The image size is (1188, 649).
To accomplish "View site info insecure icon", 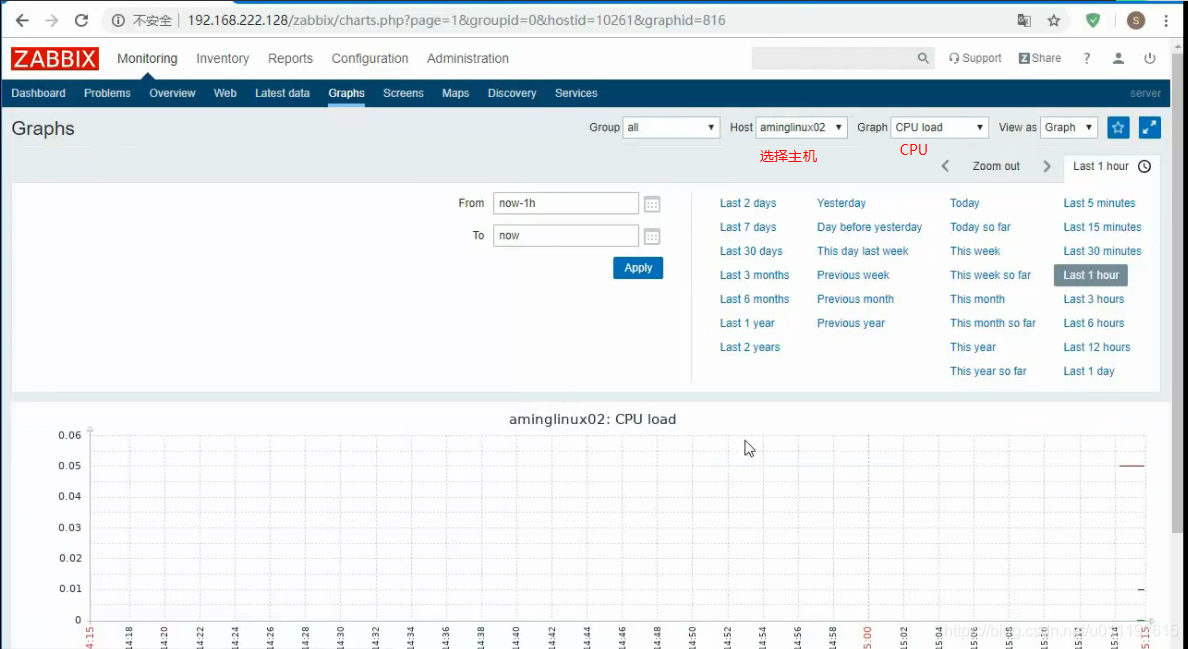I will (118, 20).
